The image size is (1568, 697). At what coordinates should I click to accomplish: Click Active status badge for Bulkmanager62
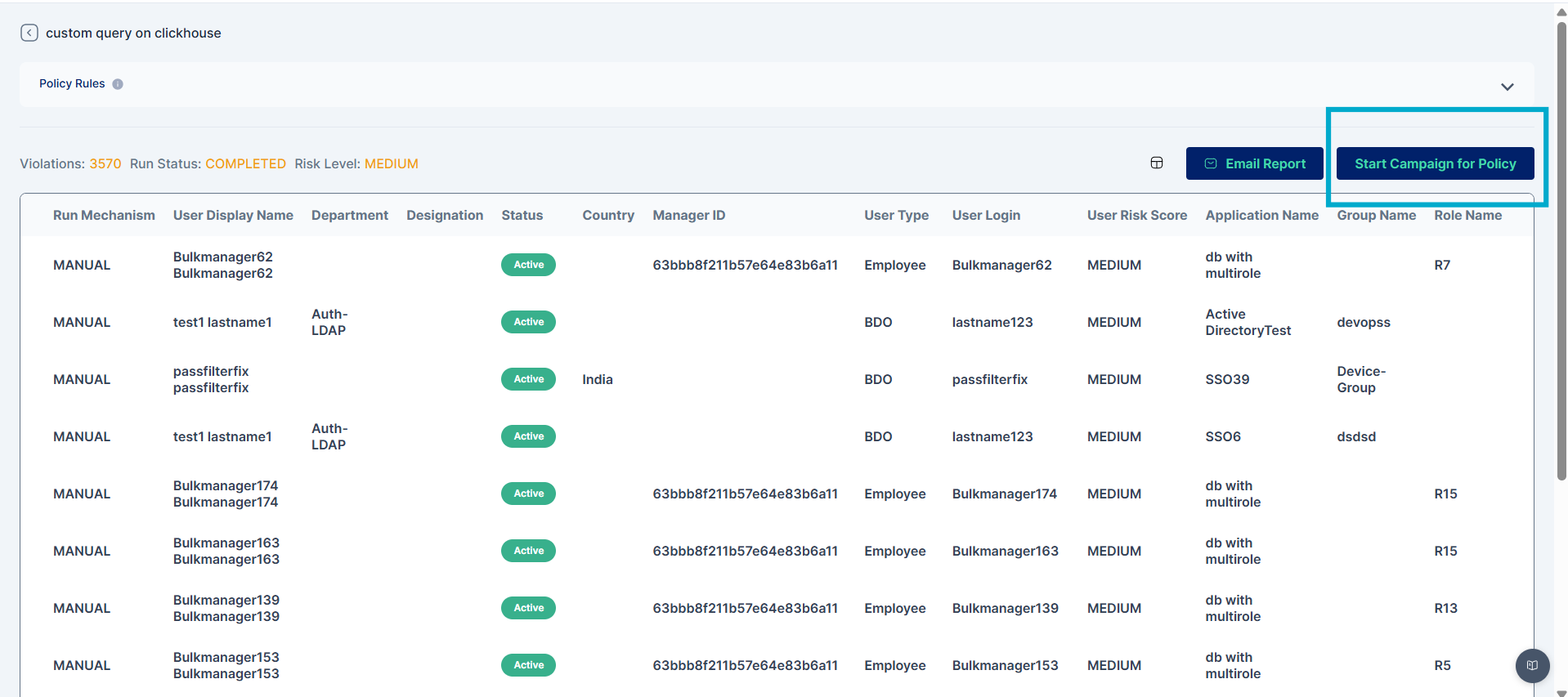pyautogui.click(x=528, y=265)
